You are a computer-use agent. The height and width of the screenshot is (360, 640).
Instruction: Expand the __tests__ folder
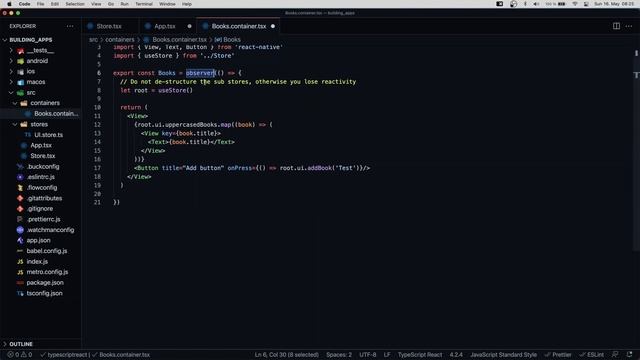tap(11, 51)
